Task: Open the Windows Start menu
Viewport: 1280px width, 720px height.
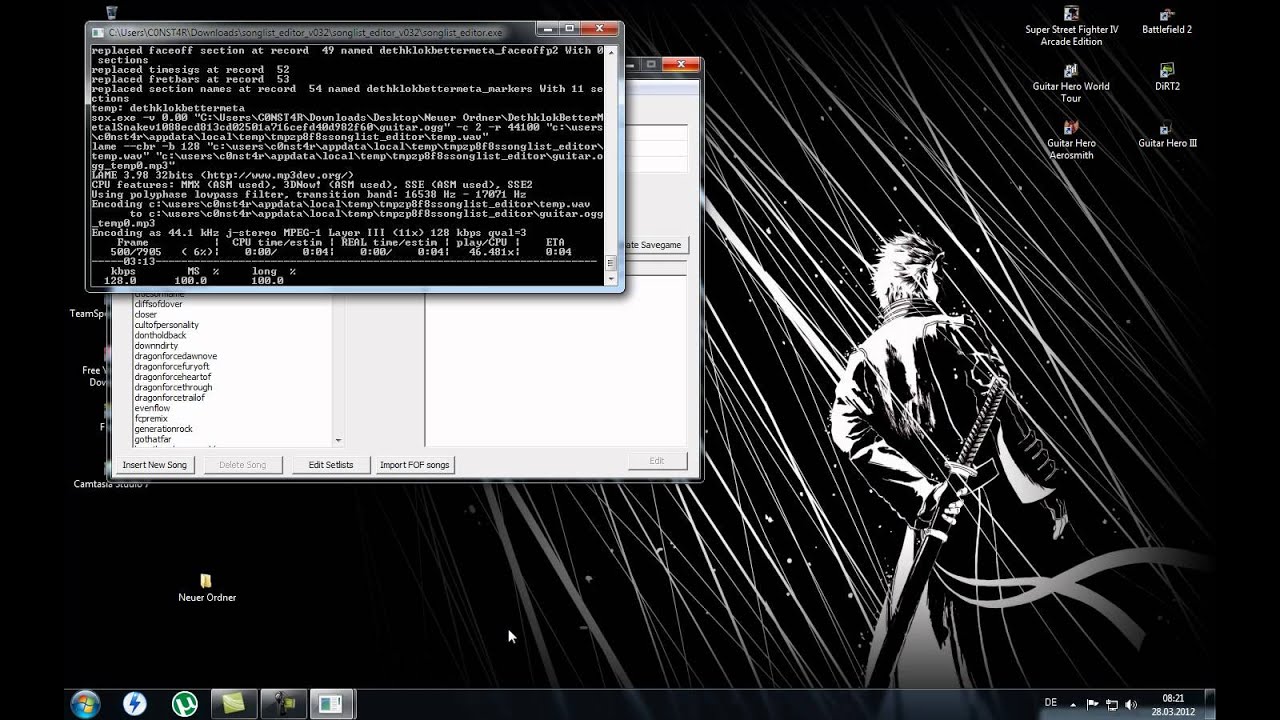Action: click(x=85, y=703)
